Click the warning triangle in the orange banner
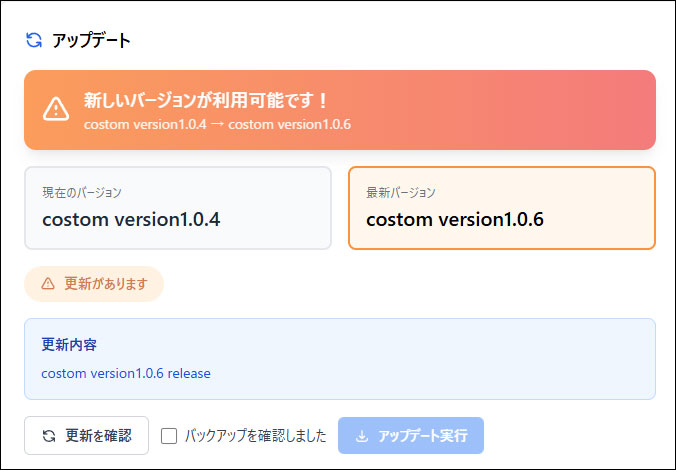 [x=56, y=109]
